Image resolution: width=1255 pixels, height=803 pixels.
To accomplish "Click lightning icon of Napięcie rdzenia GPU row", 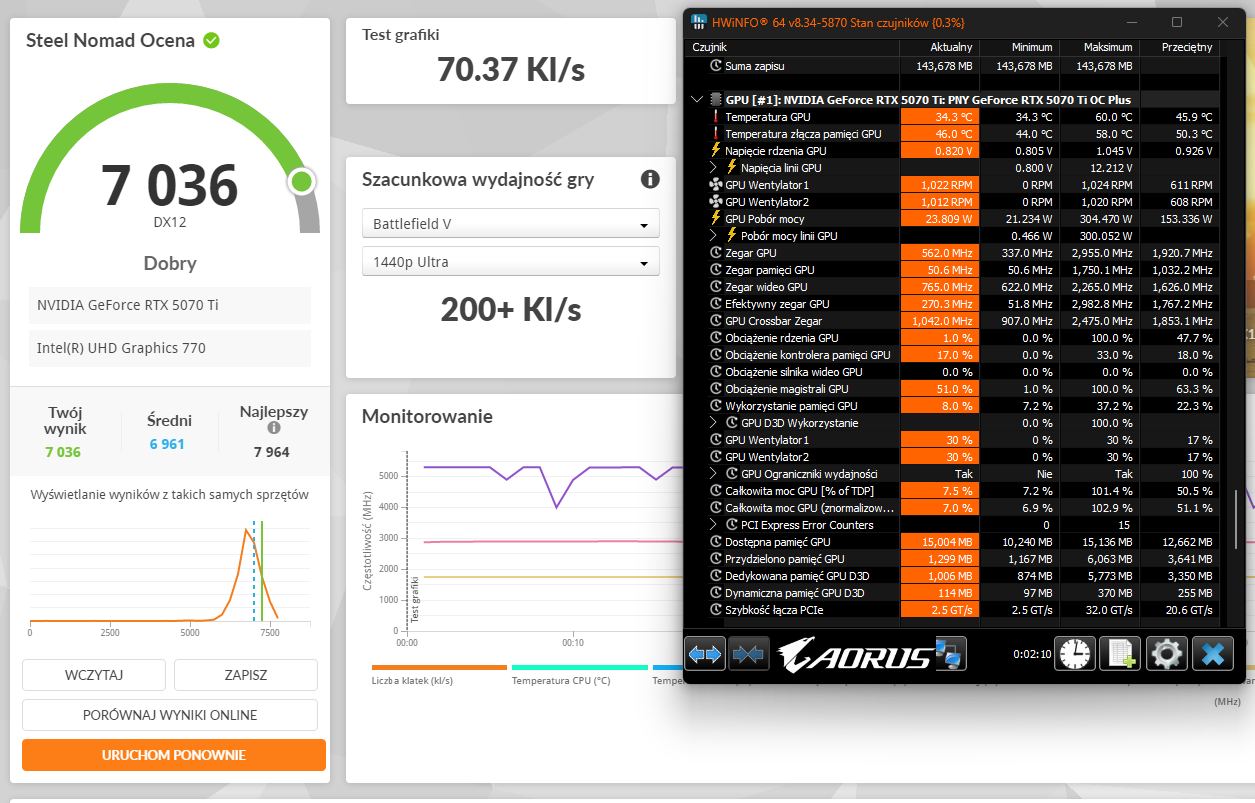I will pyautogui.click(x=715, y=151).
